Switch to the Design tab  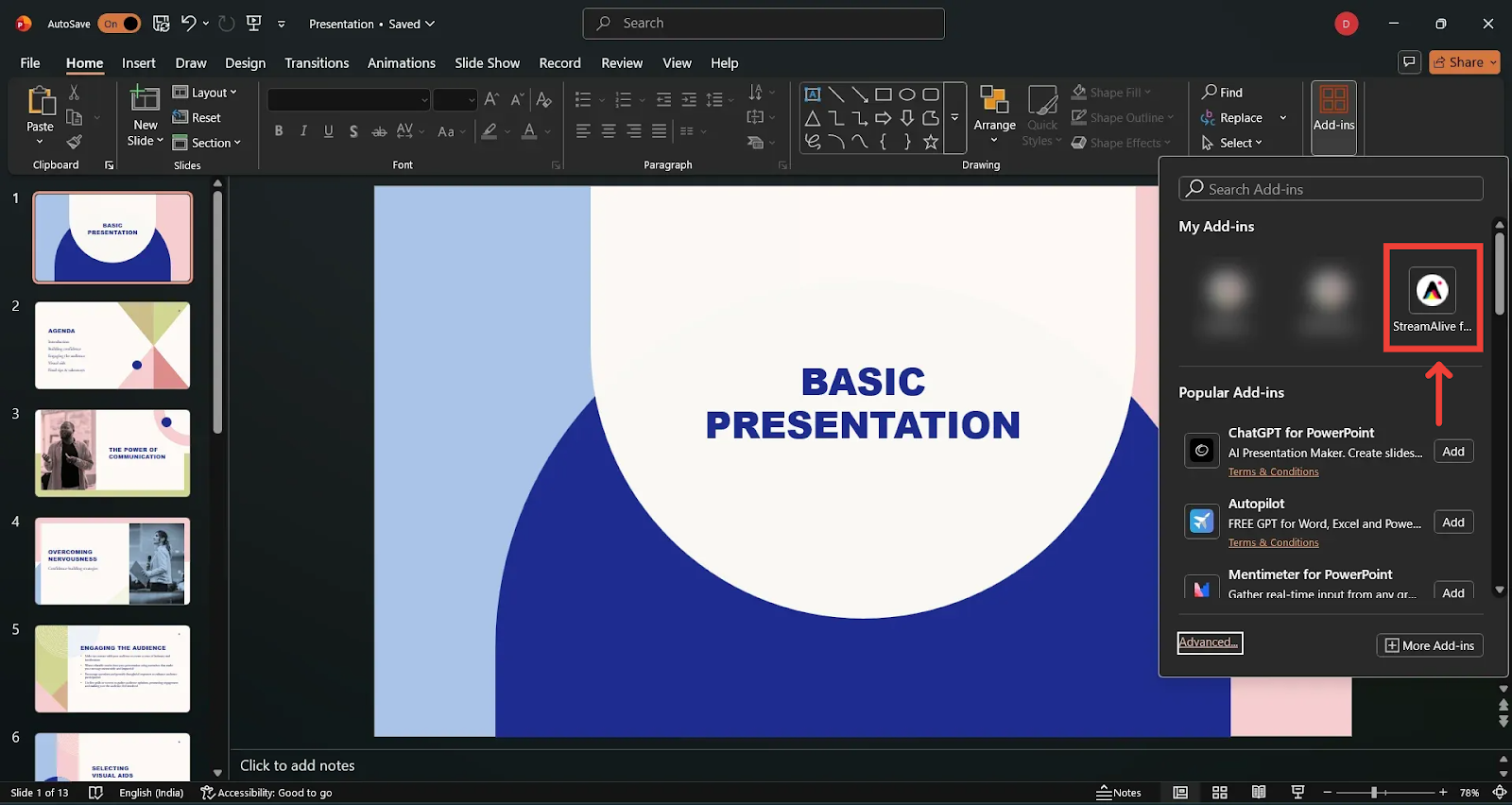[245, 63]
